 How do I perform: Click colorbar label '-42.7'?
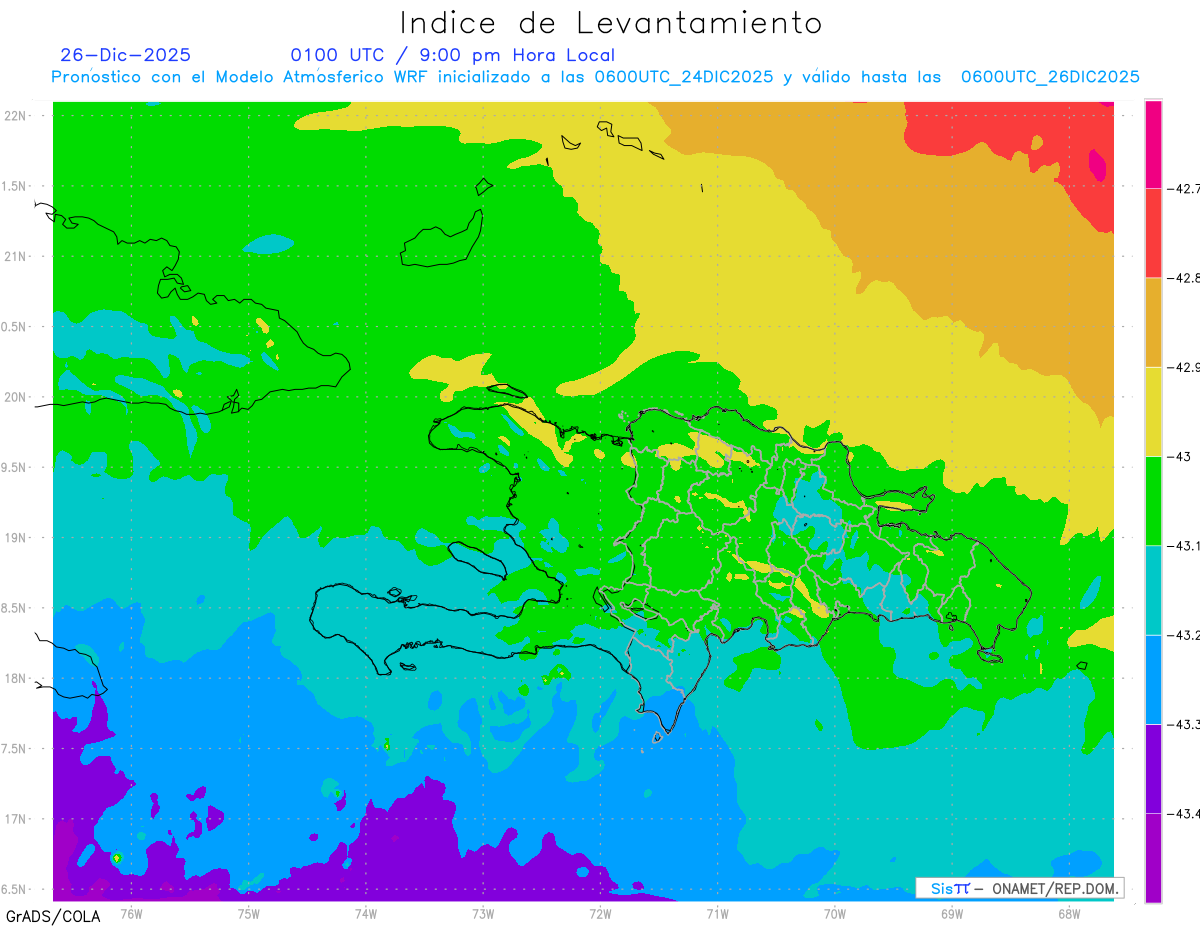click(1184, 188)
